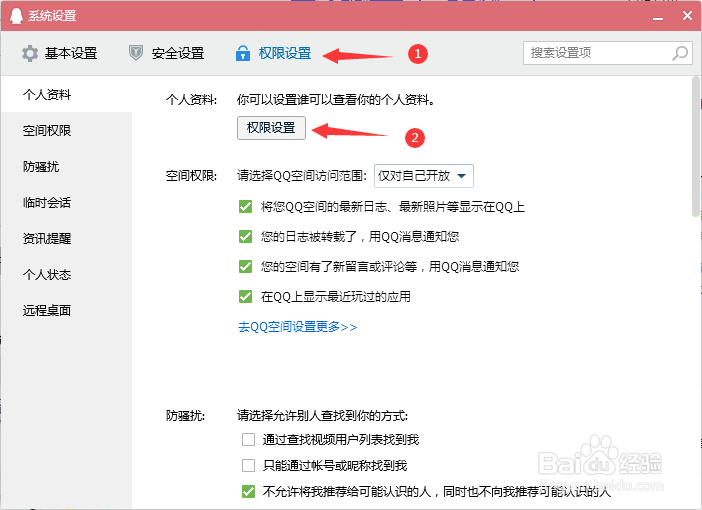Click the QQ penguin logo in title bar
The height and width of the screenshot is (510, 702).
pos(16,16)
